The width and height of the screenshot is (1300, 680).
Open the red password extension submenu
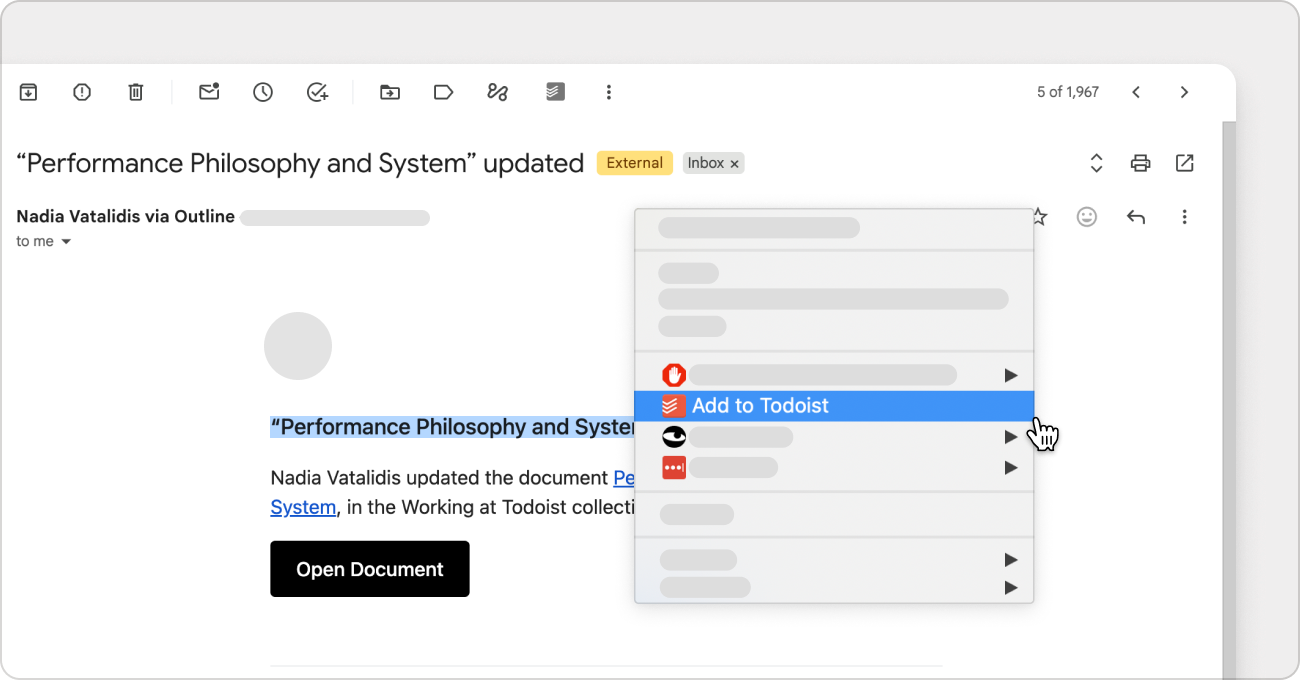click(x=834, y=467)
